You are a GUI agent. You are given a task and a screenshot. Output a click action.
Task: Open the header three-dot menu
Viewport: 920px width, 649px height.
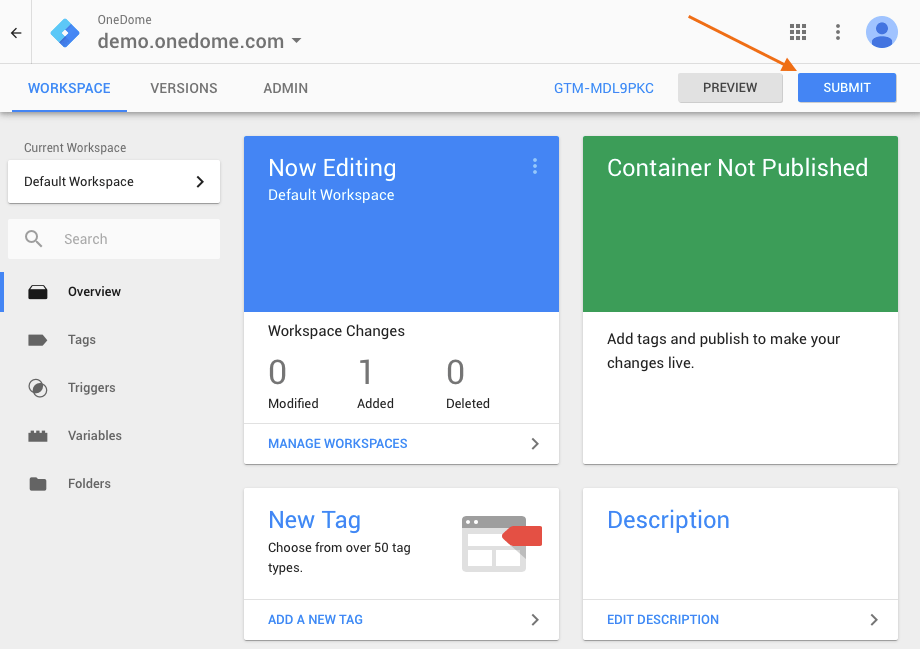coord(838,32)
